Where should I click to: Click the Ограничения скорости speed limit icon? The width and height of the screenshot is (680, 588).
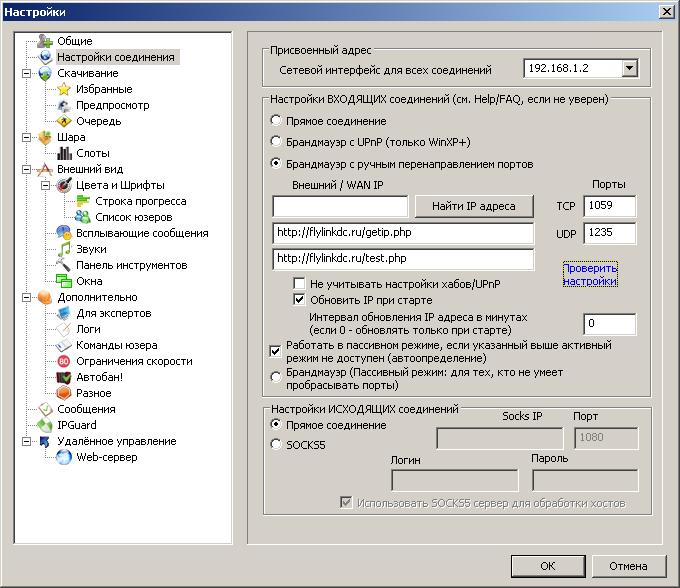64,361
